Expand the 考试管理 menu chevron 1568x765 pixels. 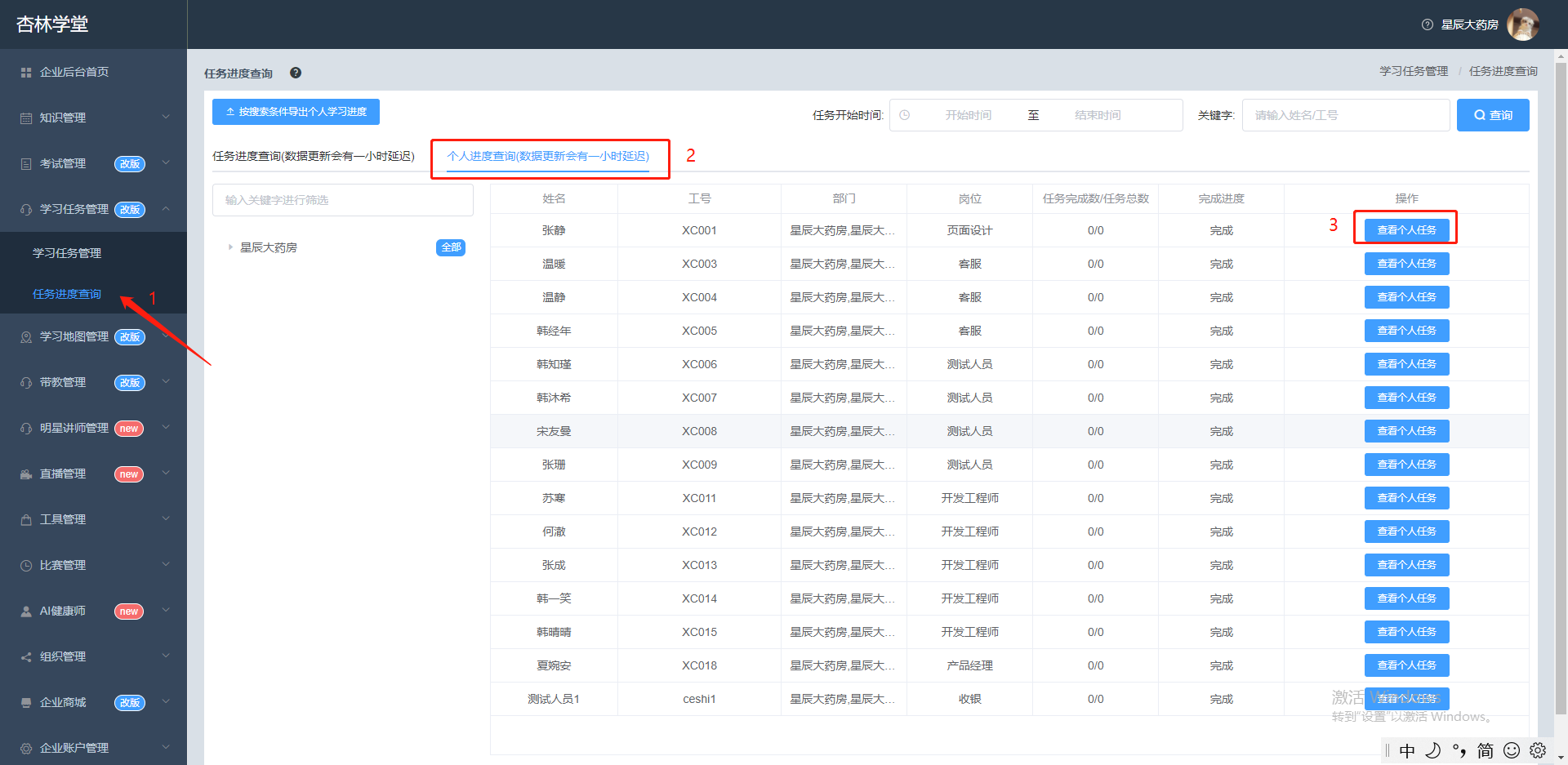166,162
